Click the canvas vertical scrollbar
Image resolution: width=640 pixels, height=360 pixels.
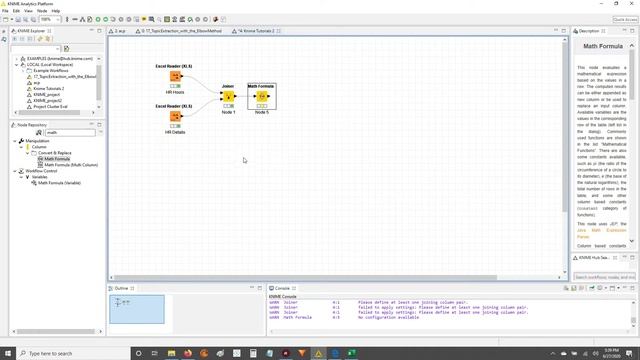click(x=565, y=127)
